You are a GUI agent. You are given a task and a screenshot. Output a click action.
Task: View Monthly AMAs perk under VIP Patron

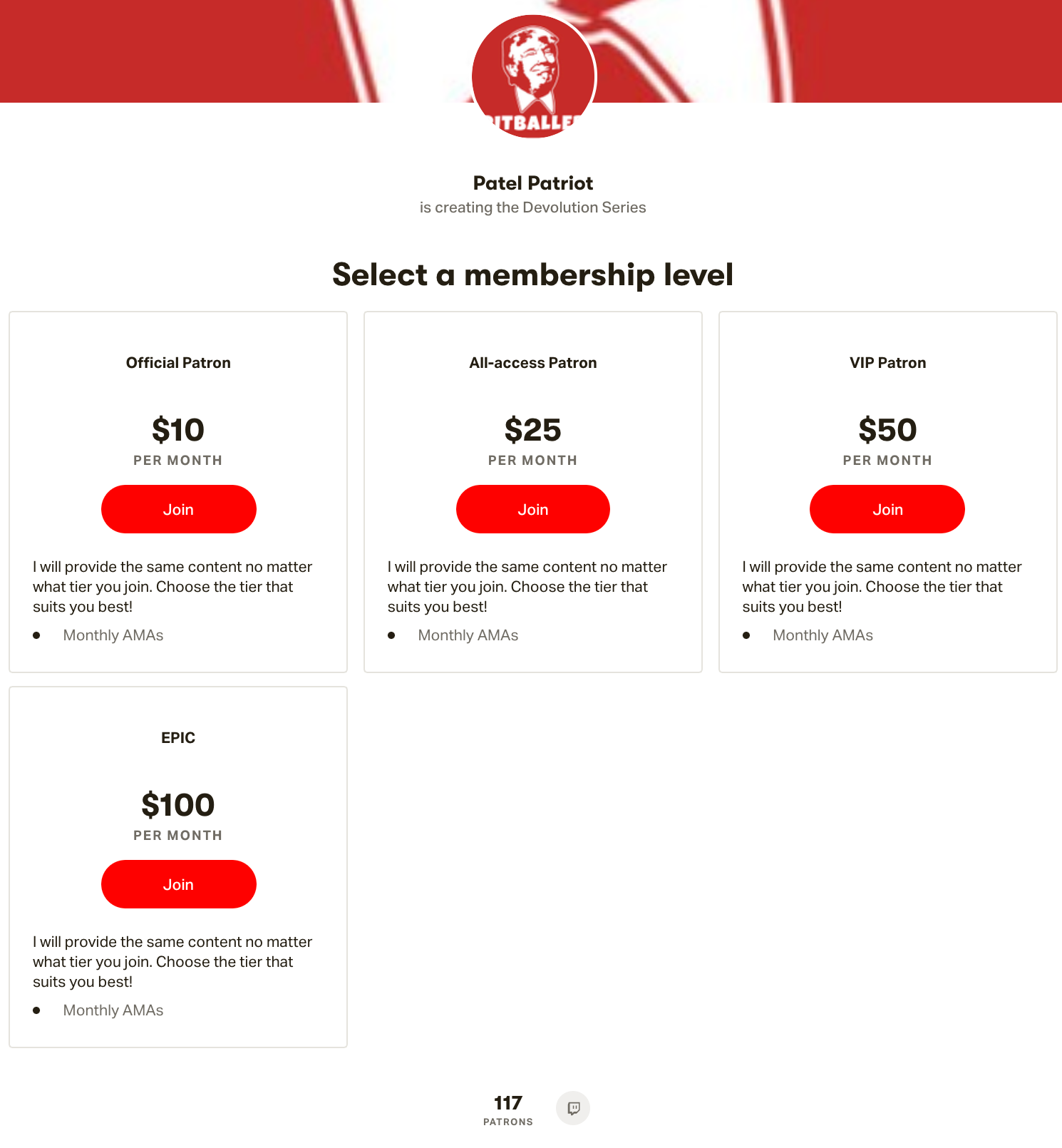tap(823, 635)
